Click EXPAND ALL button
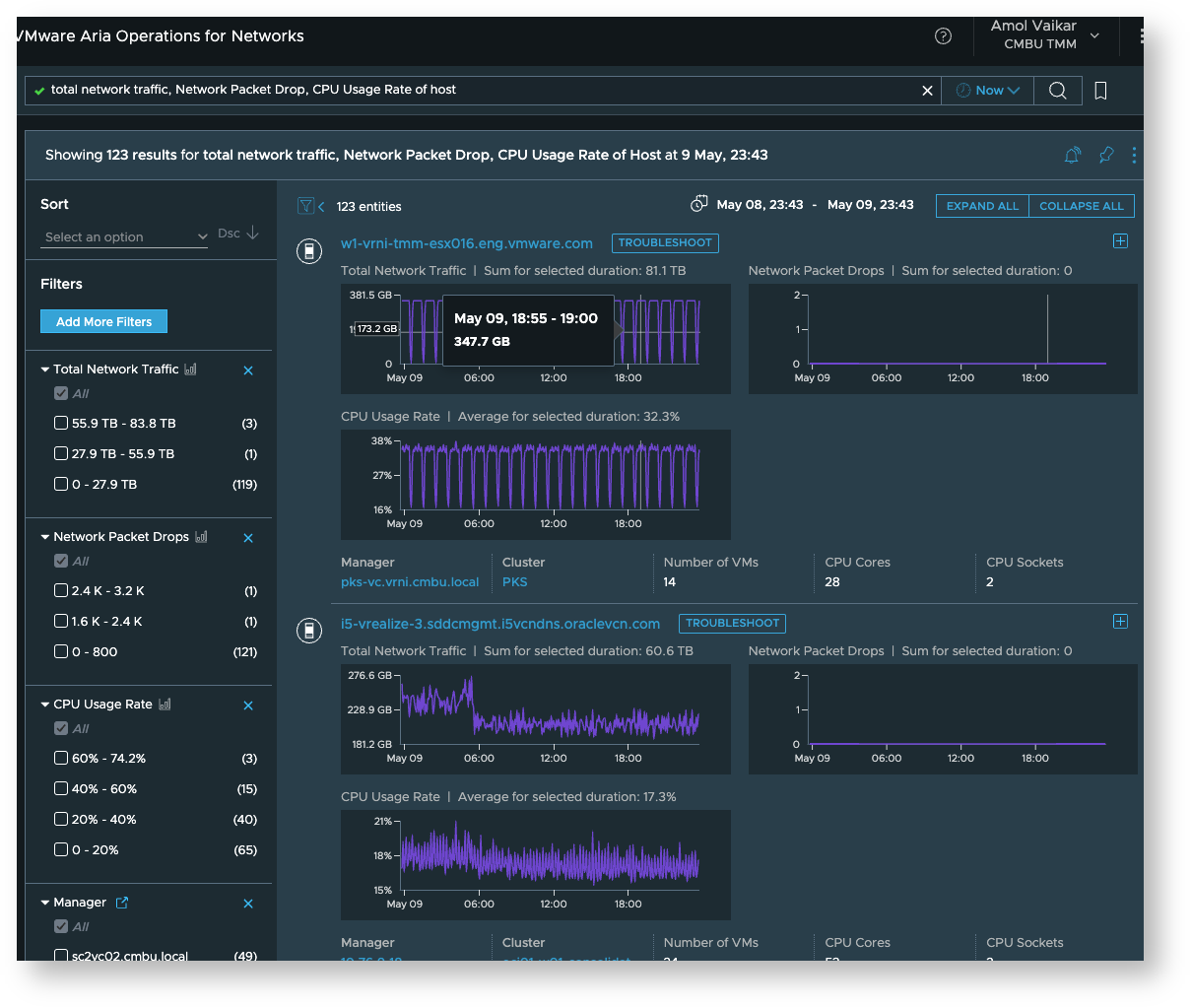The height and width of the screenshot is (1008, 1191). tap(982, 206)
